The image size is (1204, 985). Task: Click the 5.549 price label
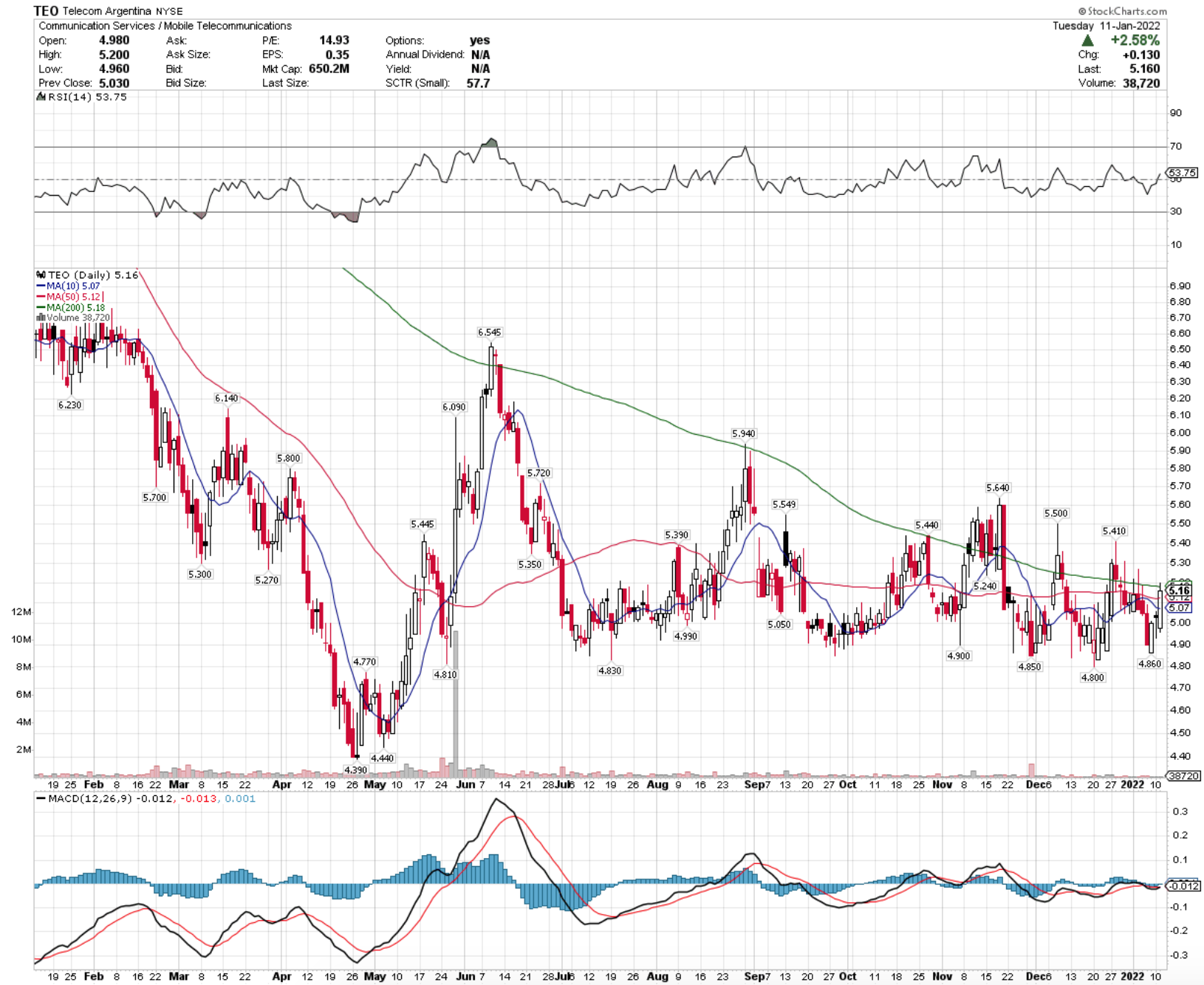784,504
